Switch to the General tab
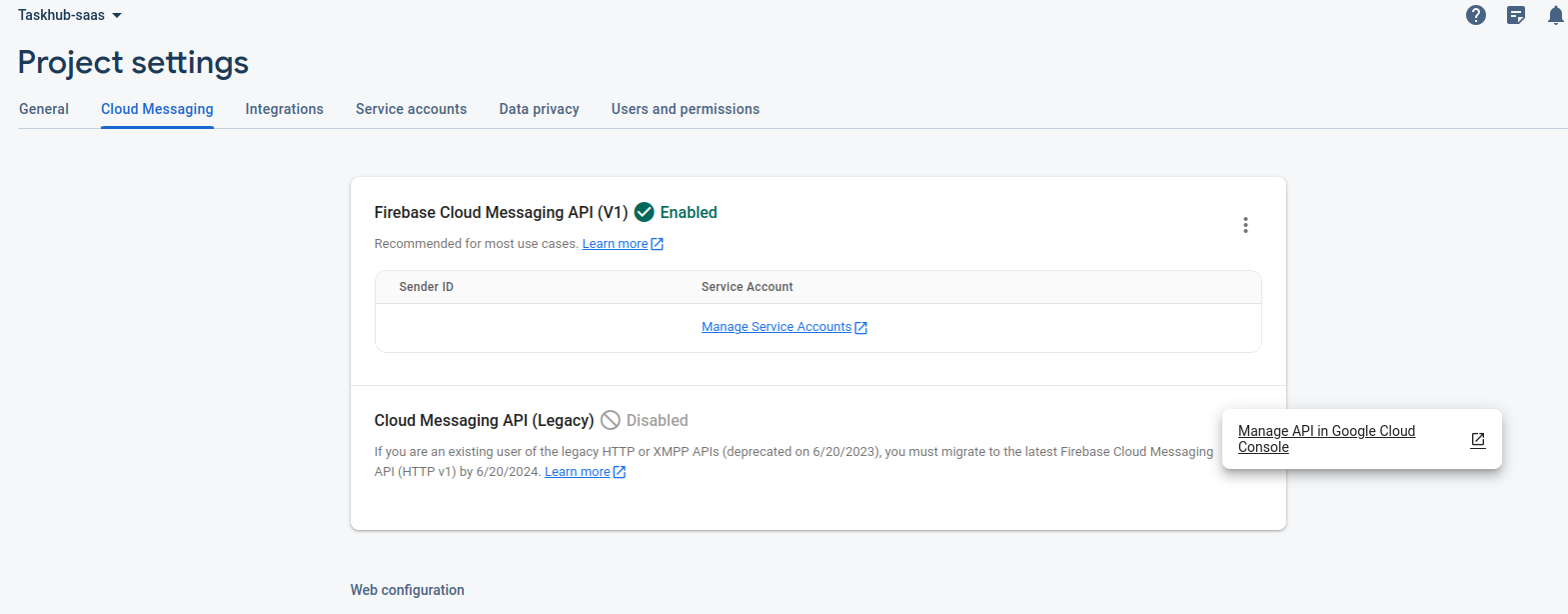The height and width of the screenshot is (614, 1568). (44, 109)
